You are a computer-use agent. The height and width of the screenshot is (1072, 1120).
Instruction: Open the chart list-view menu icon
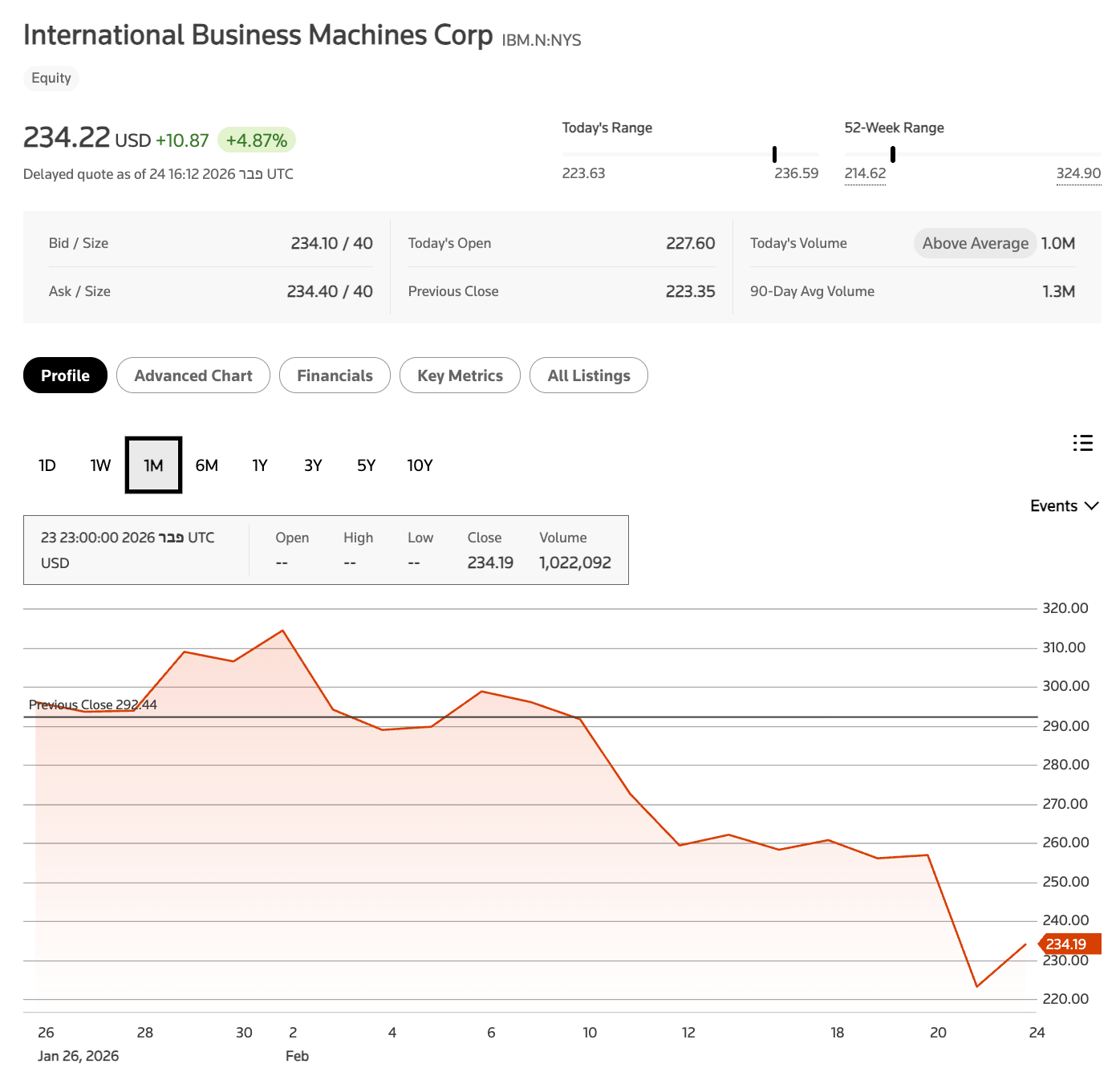1082,443
